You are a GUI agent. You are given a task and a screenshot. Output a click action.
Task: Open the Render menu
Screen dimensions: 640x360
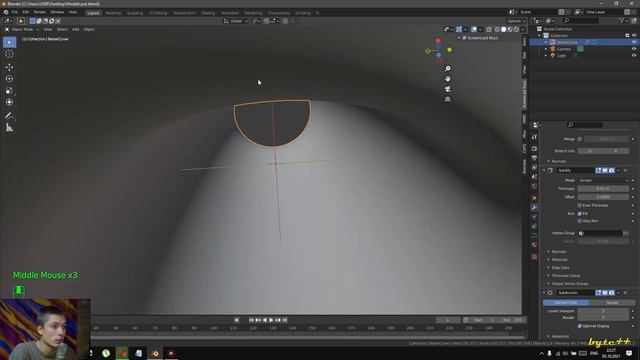pyautogui.click(x=40, y=12)
